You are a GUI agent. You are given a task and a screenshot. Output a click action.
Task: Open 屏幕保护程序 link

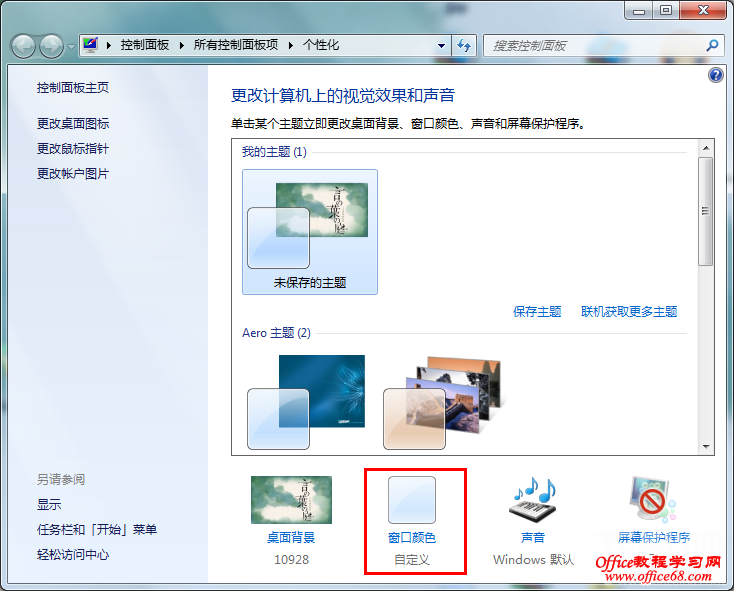point(654,538)
